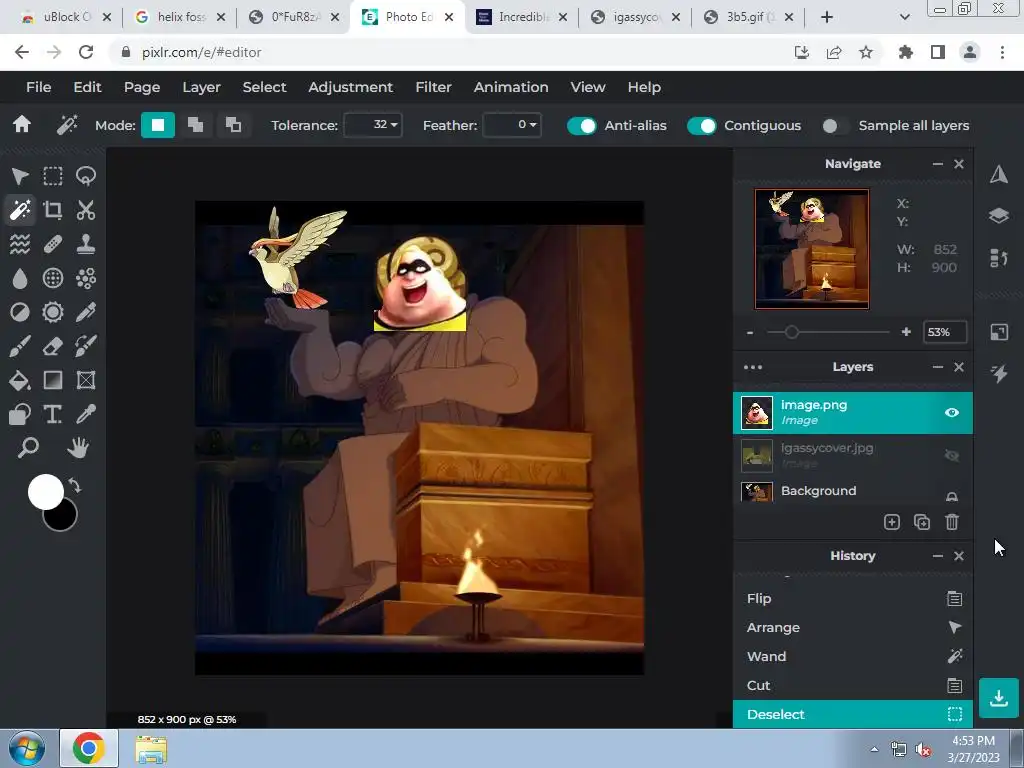The height and width of the screenshot is (768, 1024).
Task: Click the zoom out minus button
Action: tap(750, 332)
